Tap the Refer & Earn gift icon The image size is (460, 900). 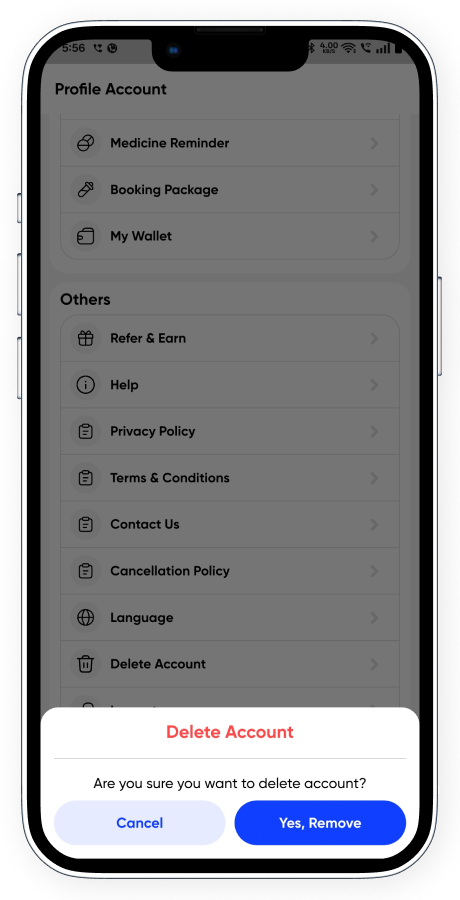[86, 339]
